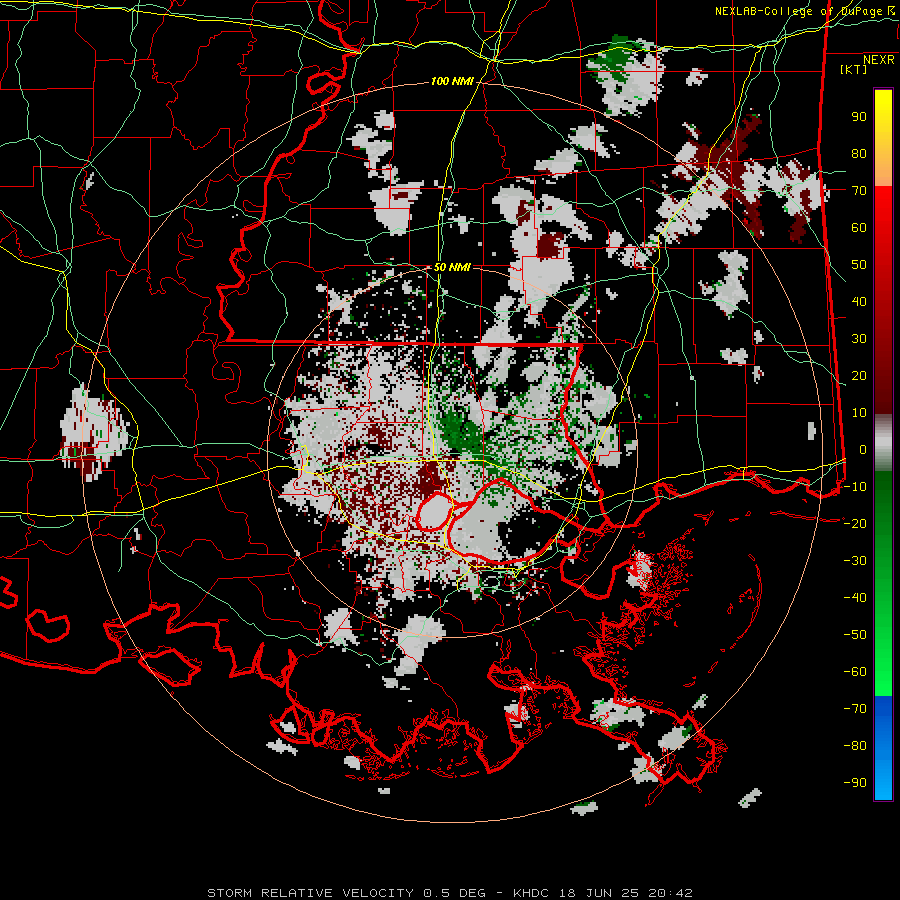Select the positive 60 legend value
The width and height of the screenshot is (900, 900).
pyautogui.click(x=859, y=228)
